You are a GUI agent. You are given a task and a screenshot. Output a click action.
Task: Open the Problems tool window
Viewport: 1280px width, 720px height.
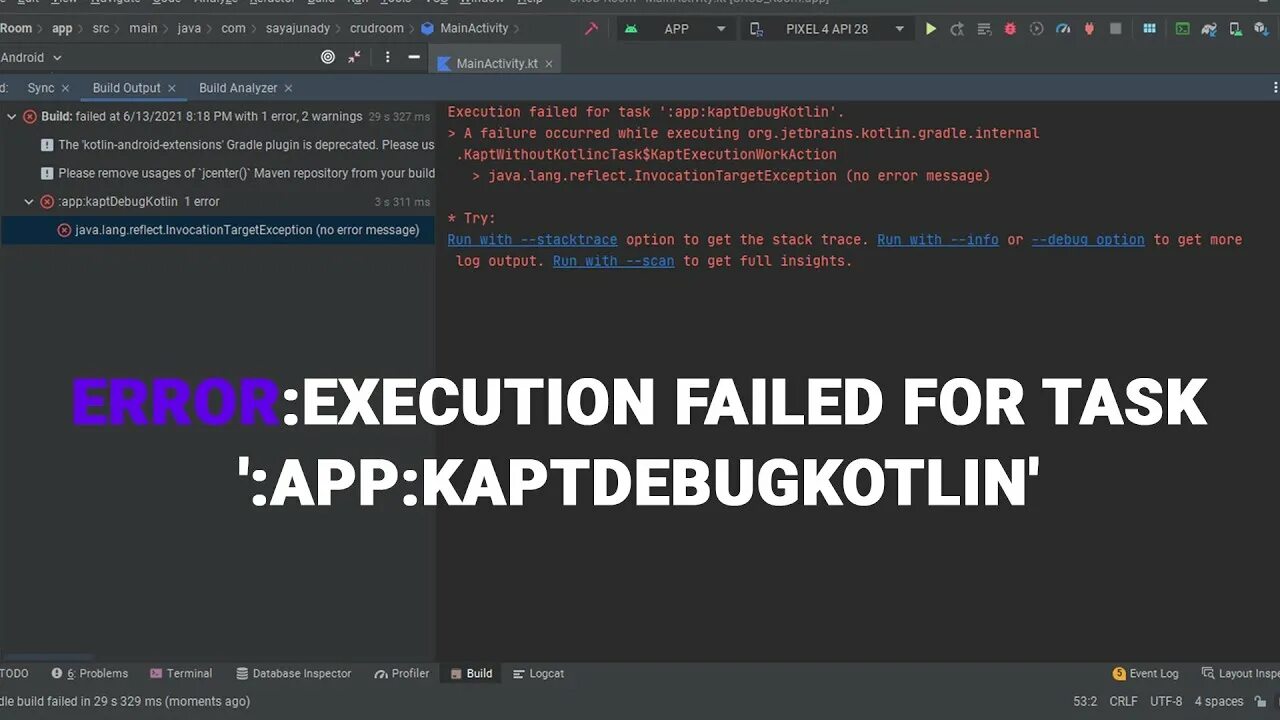tap(90, 674)
